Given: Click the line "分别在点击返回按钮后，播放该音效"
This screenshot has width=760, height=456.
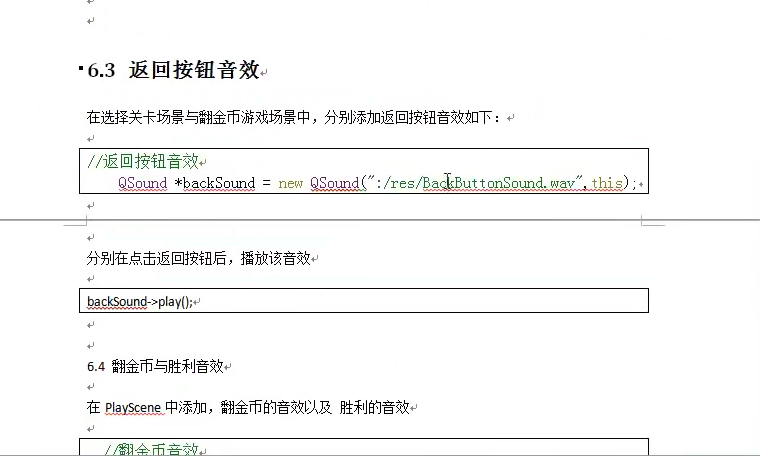Looking at the screenshot, I should click(199, 258).
